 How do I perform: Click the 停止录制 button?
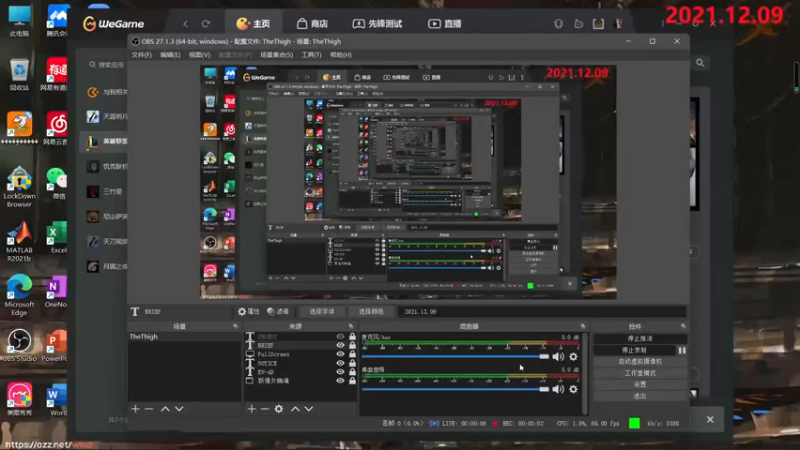[635, 351]
